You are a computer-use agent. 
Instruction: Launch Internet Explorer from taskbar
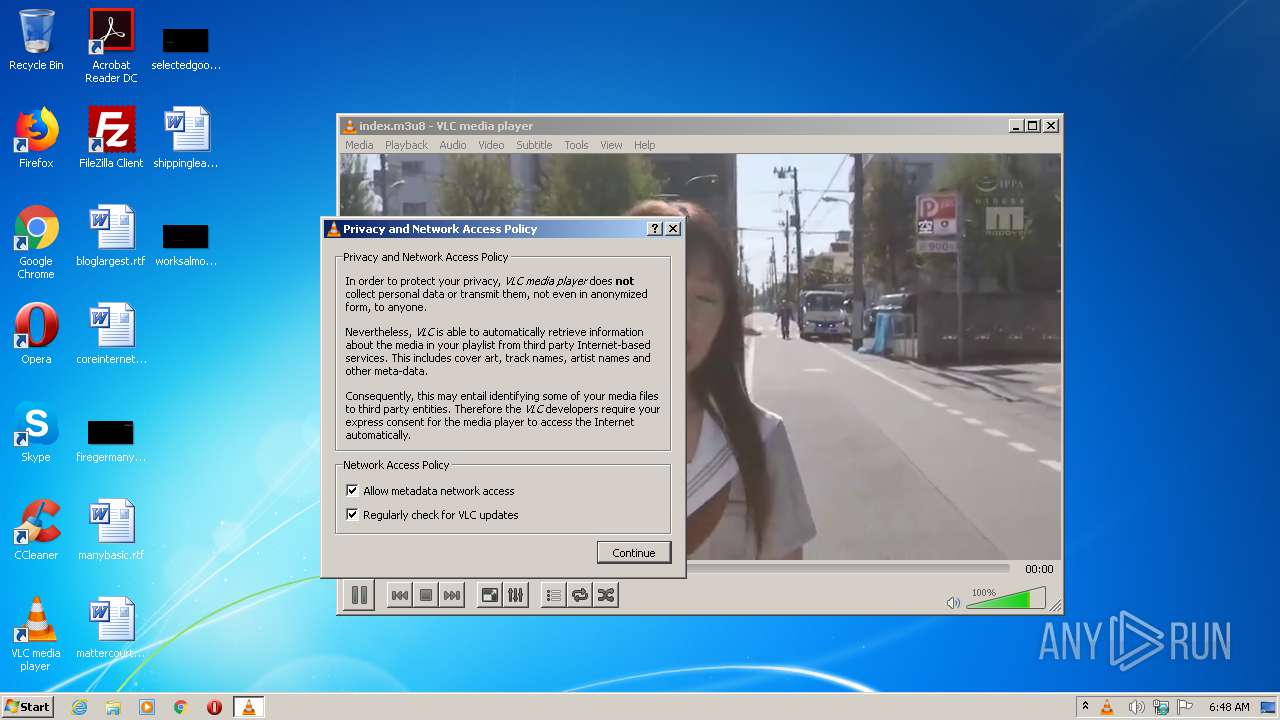(80, 707)
